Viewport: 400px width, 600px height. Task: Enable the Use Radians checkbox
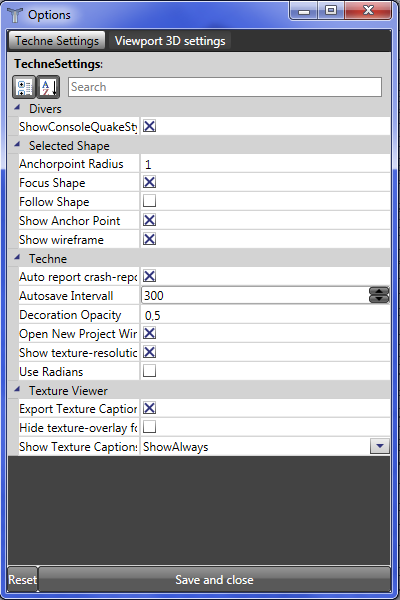point(149,370)
